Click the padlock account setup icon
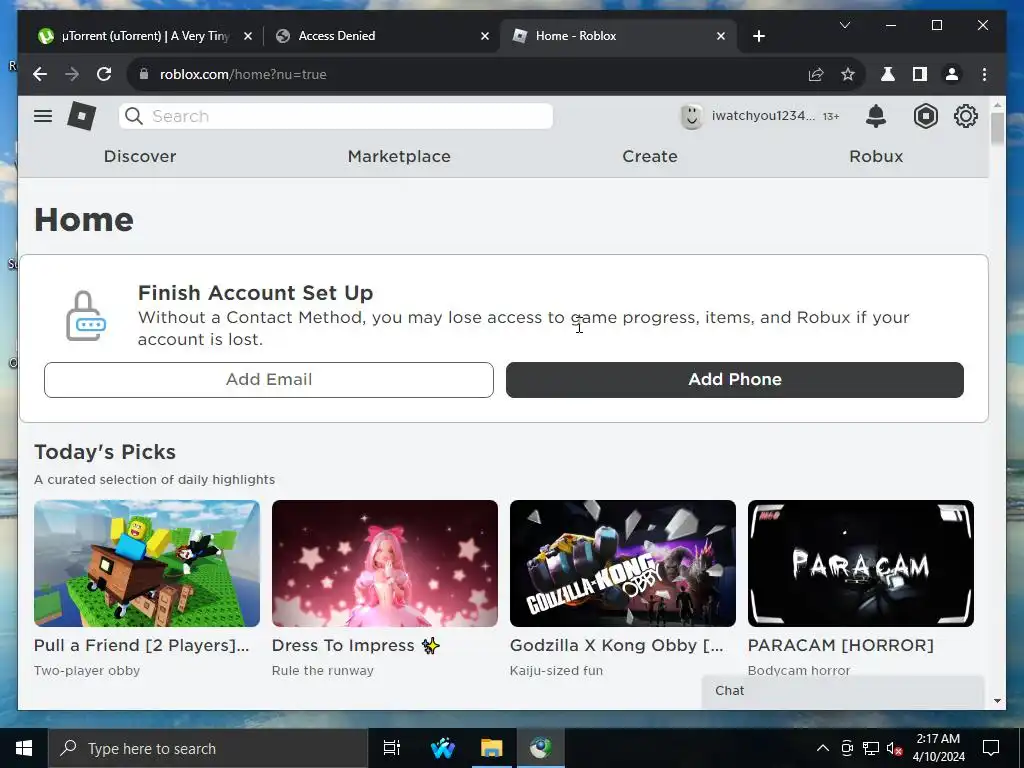The image size is (1024, 768). tap(86, 316)
